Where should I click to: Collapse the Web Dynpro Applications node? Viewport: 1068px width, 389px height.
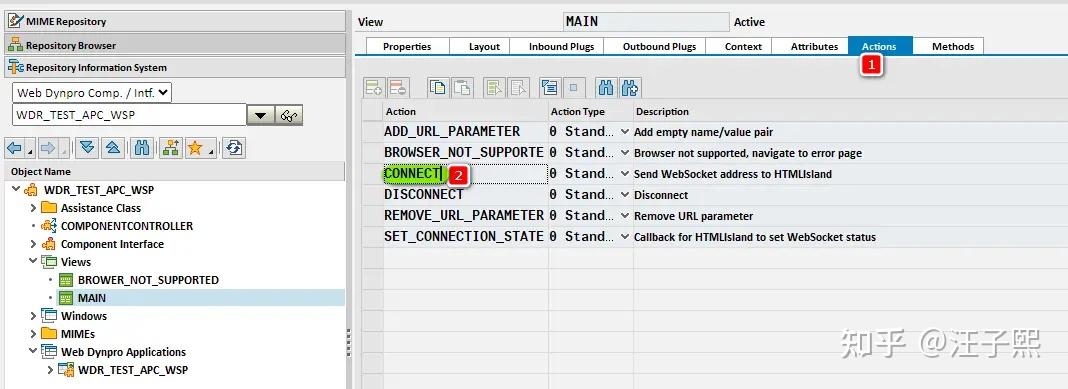point(33,352)
